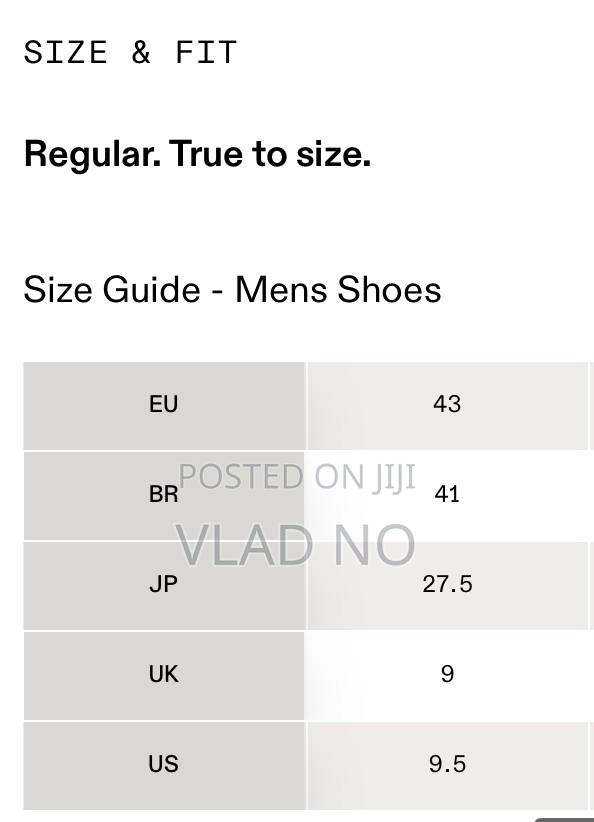Select the JP label cell
Image resolution: width=594 pixels, height=822 pixels.
[x=164, y=585]
